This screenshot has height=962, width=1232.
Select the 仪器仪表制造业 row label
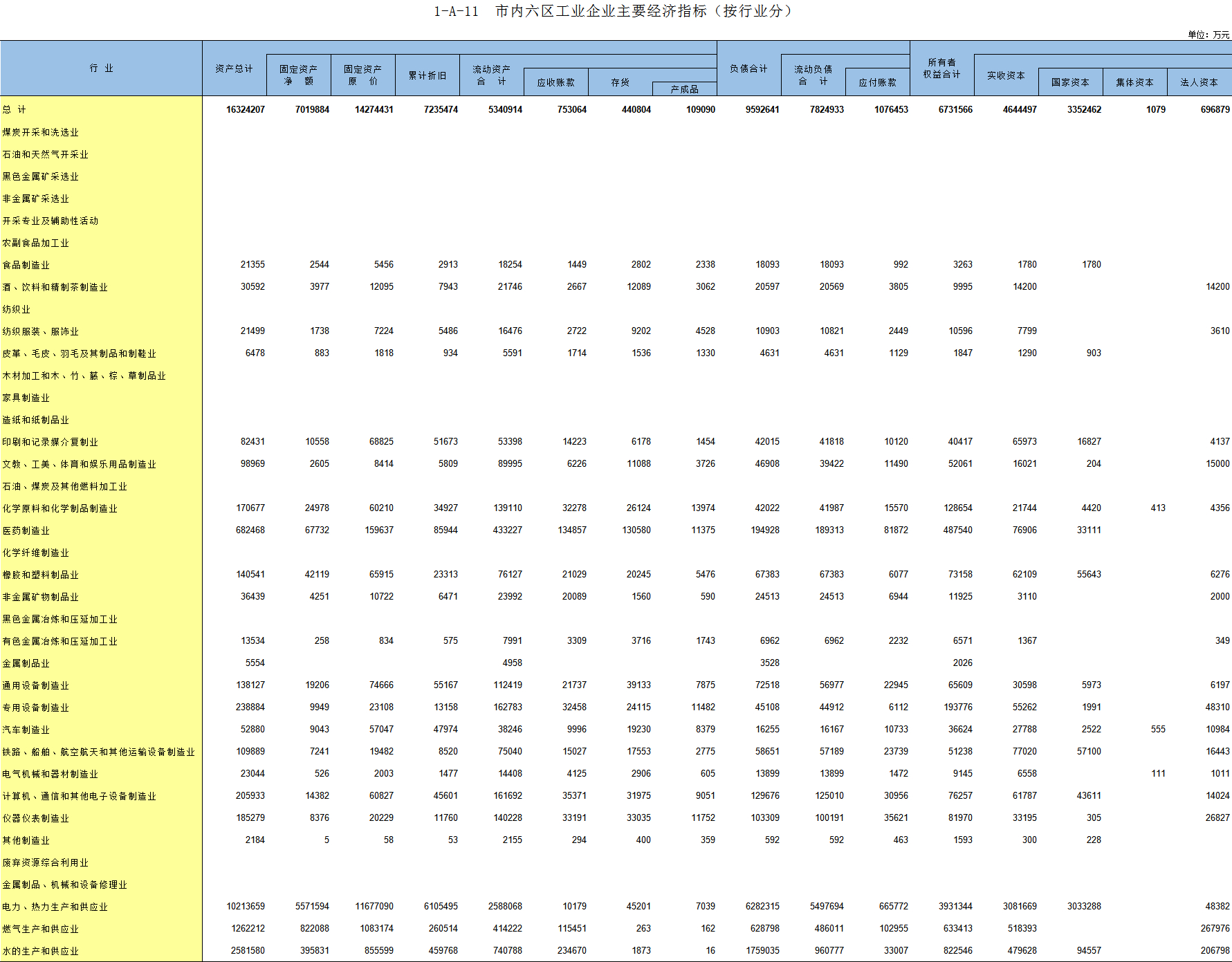(x=35, y=818)
